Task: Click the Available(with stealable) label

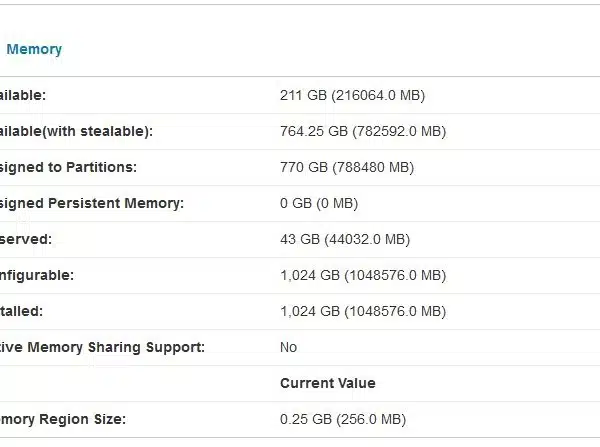Action: 76,131
